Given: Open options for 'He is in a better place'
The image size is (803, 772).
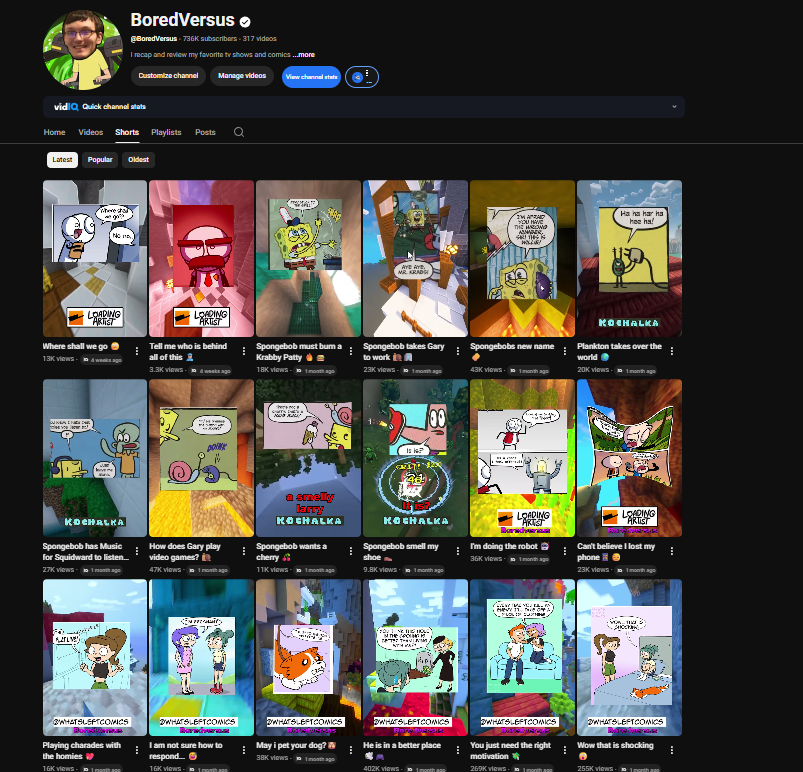Looking at the screenshot, I should point(458,750).
